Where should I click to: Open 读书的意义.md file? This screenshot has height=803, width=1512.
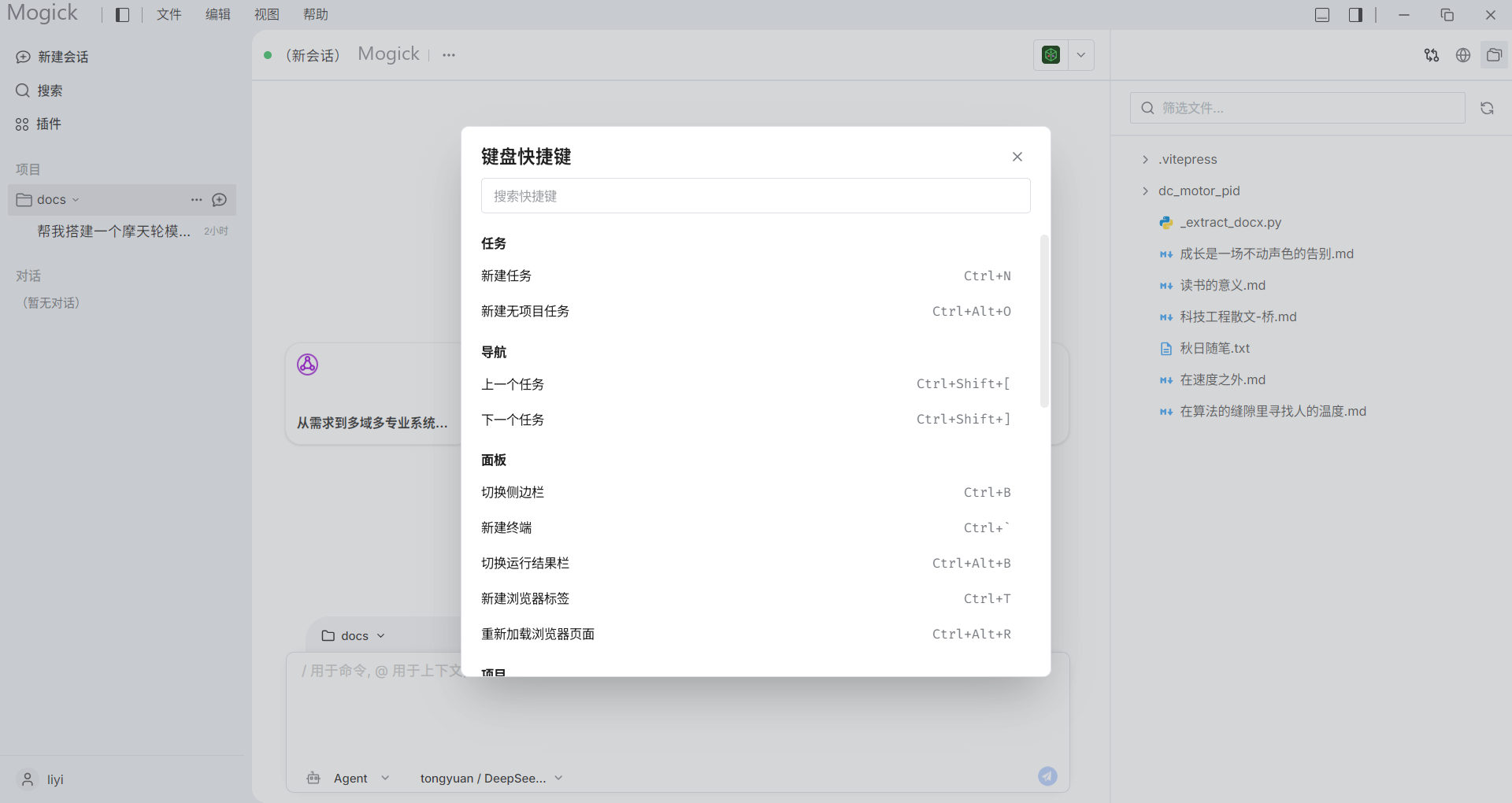1213,285
